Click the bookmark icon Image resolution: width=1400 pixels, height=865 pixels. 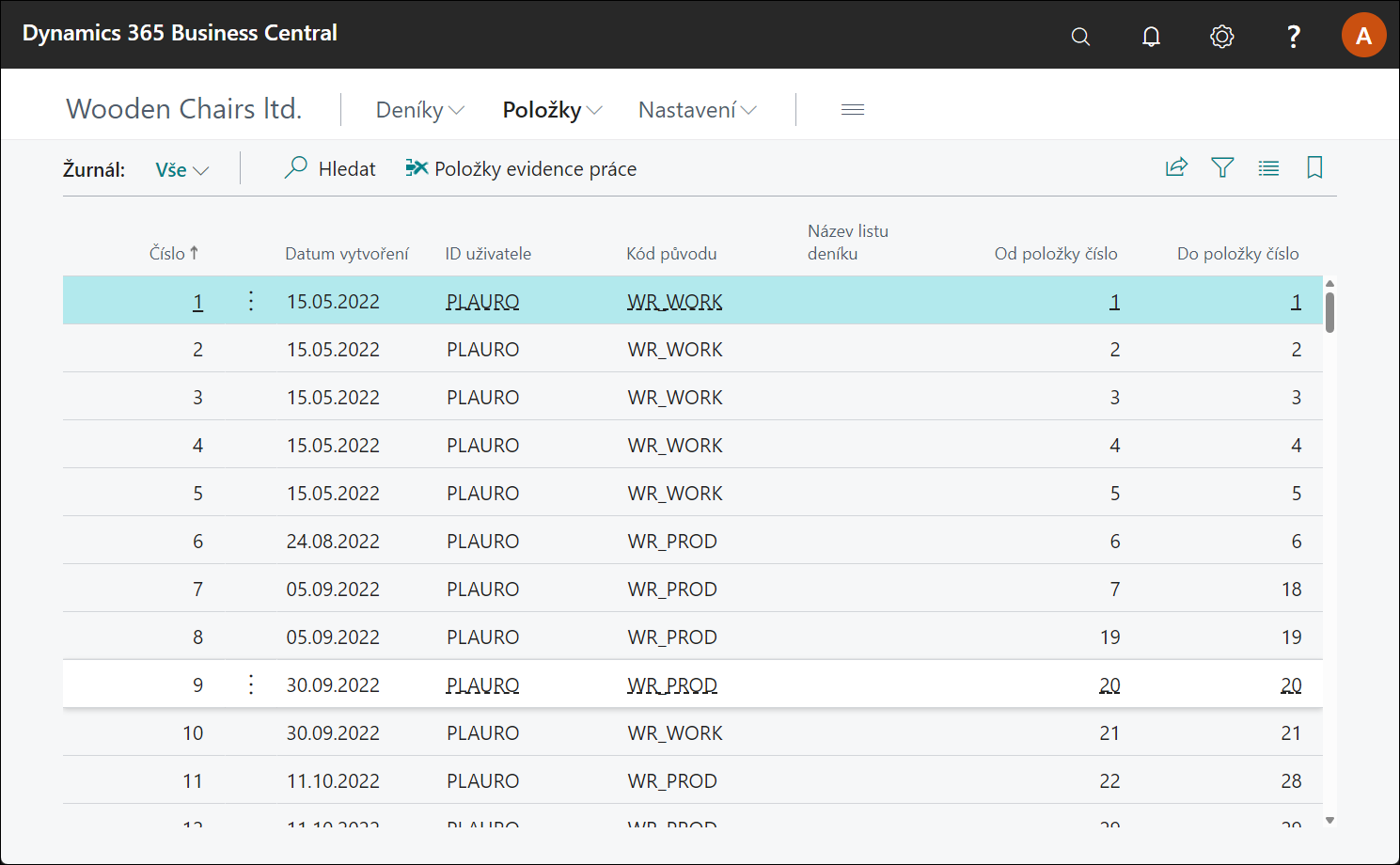click(x=1314, y=167)
